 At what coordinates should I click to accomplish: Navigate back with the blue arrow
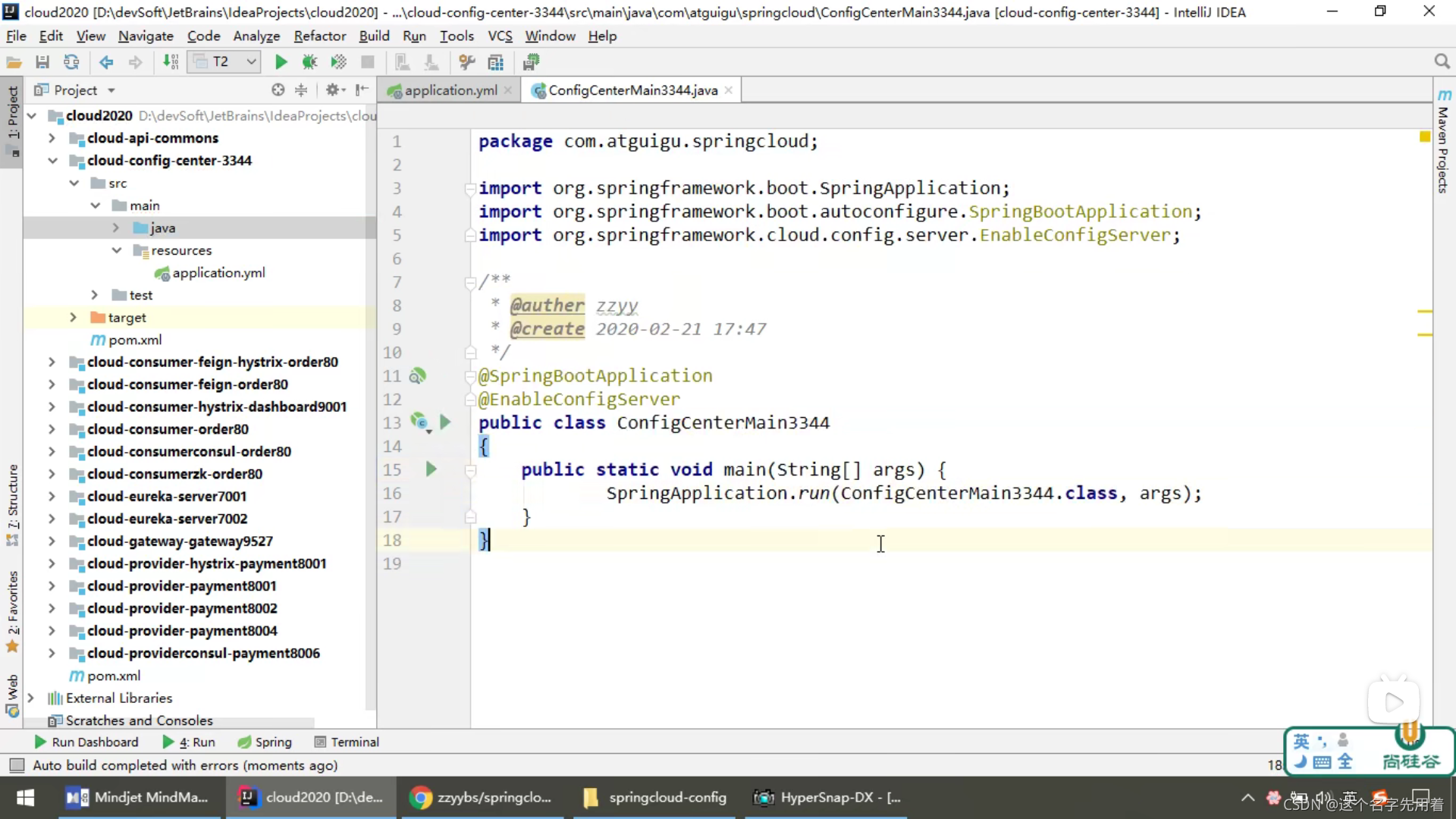coord(106,62)
